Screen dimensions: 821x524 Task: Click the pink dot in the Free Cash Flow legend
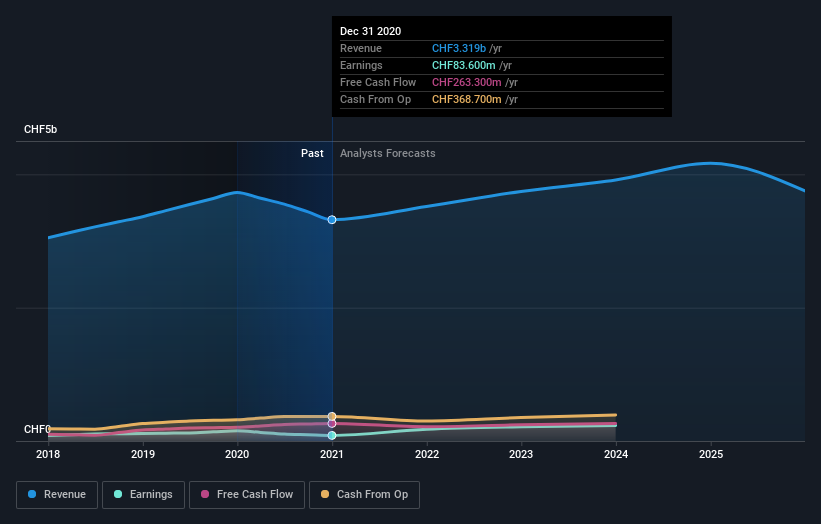coord(205,494)
